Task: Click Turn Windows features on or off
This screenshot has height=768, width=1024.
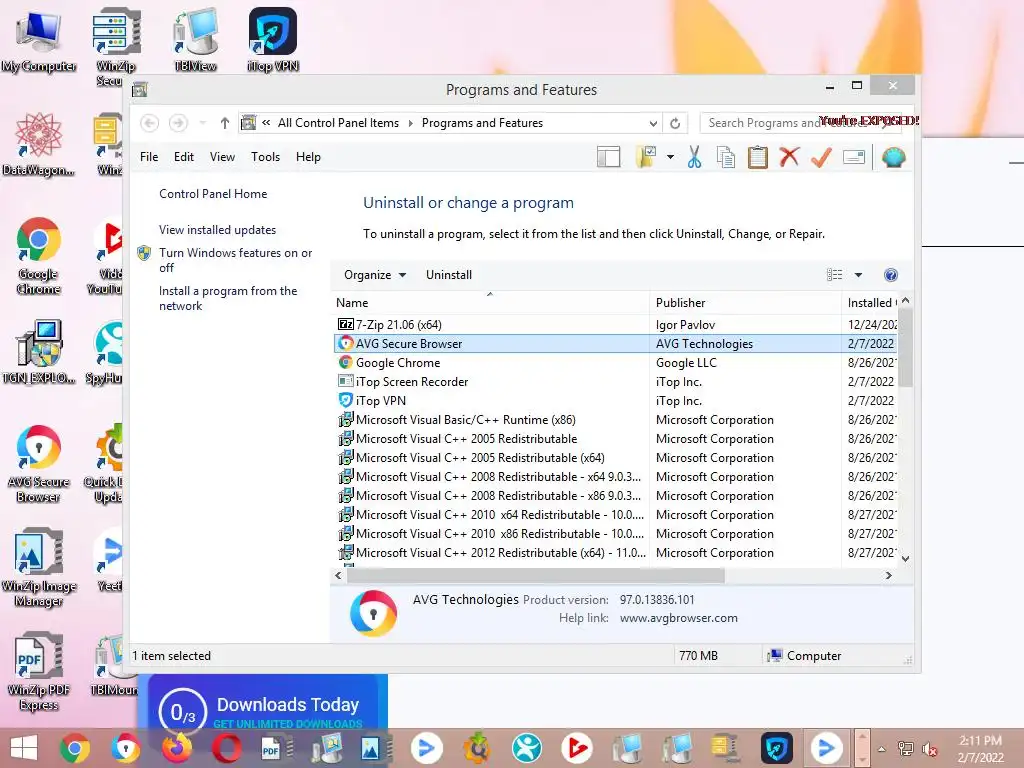Action: pos(235,260)
